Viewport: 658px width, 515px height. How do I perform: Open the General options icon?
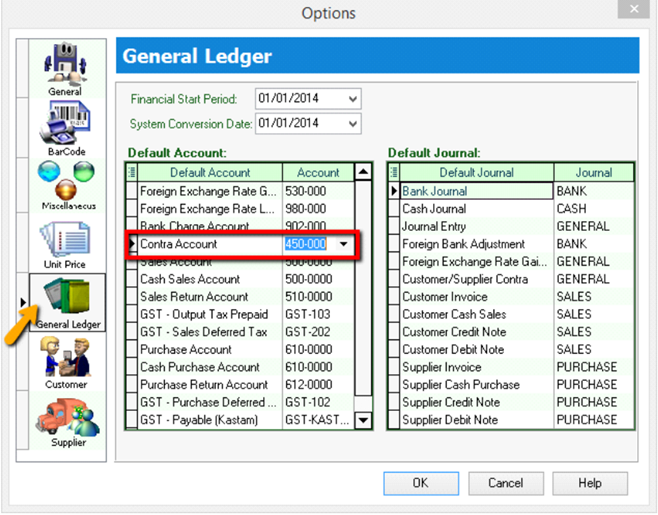[x=65, y=68]
